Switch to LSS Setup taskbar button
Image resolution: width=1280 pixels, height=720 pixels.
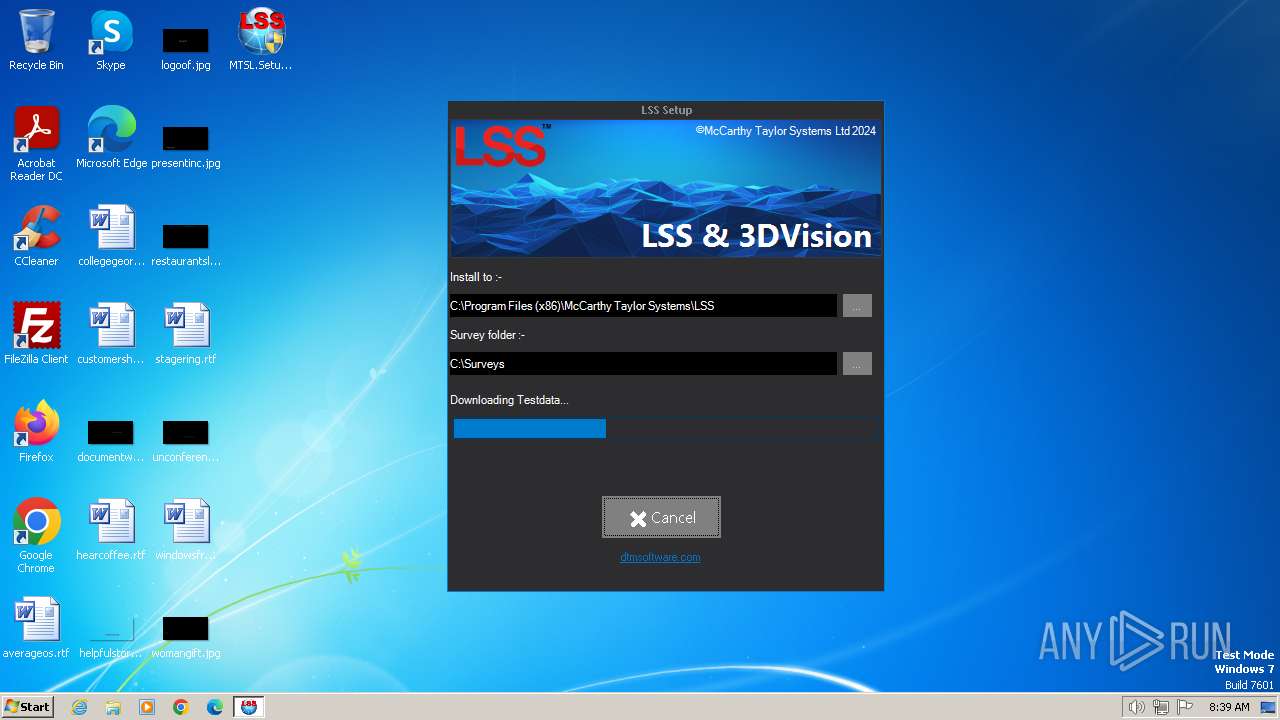pos(249,707)
